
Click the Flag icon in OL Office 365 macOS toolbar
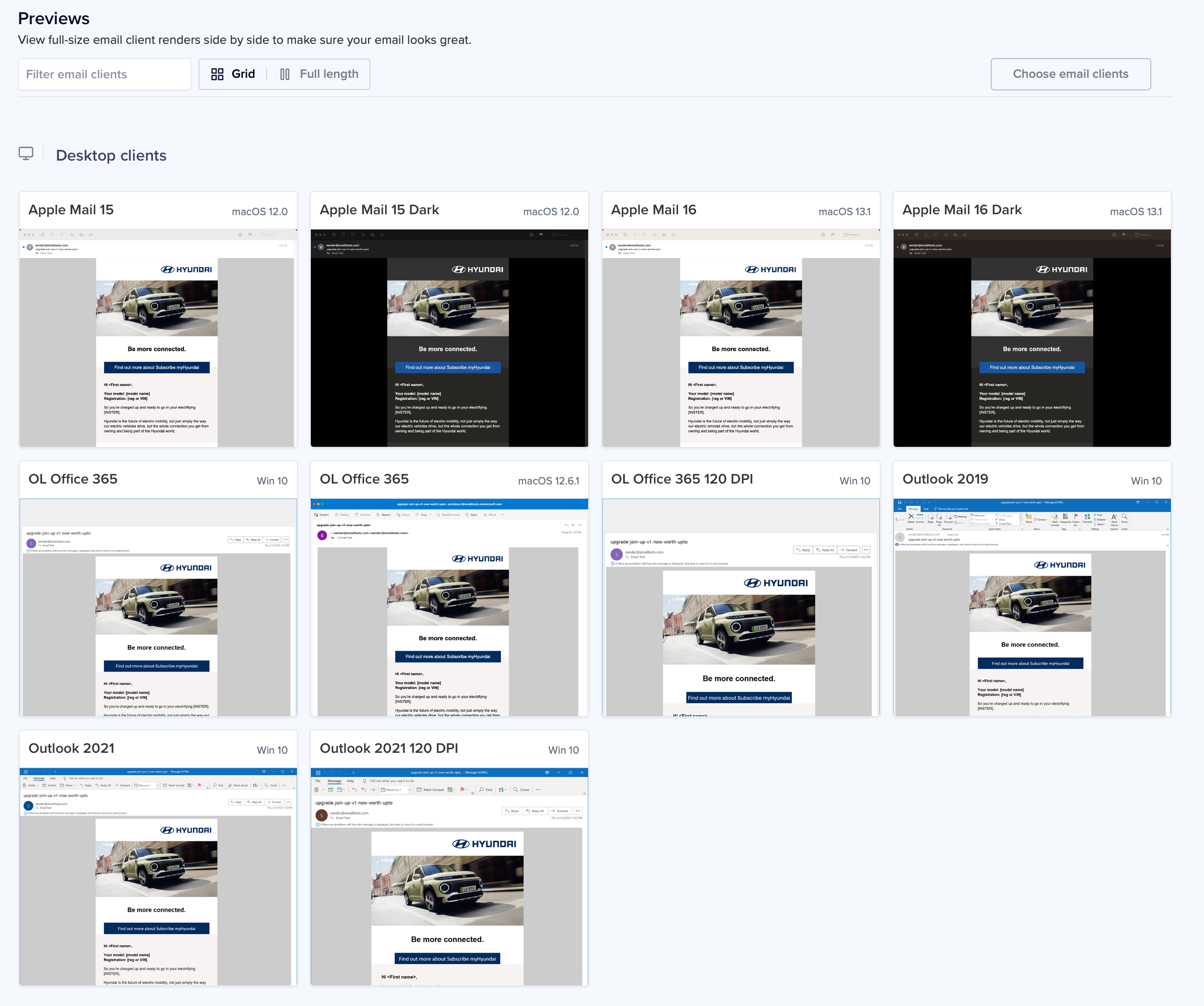point(423,515)
